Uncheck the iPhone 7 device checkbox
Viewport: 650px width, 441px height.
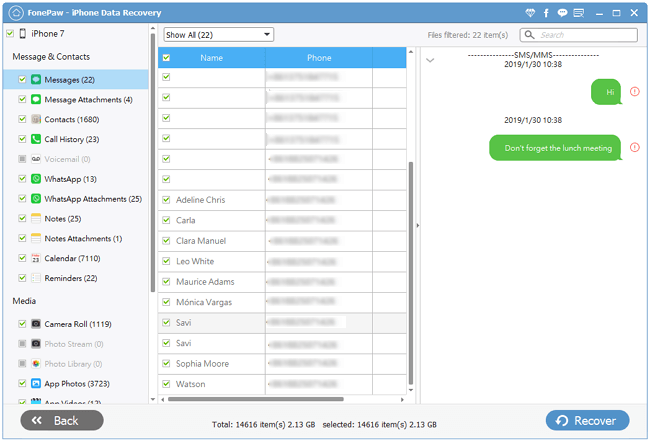coord(10,34)
